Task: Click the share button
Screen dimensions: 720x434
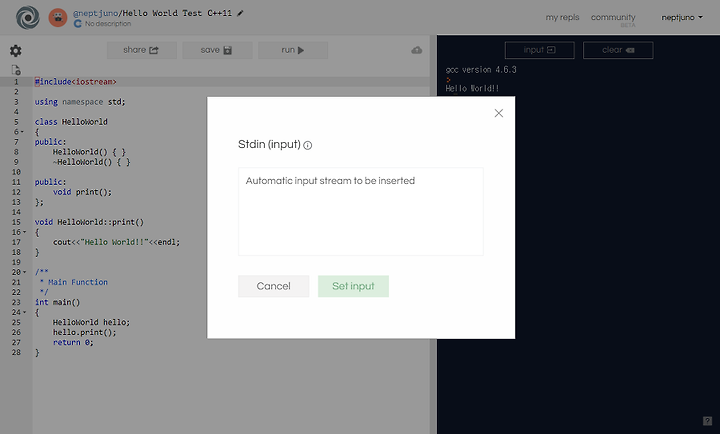Action: pos(141,50)
